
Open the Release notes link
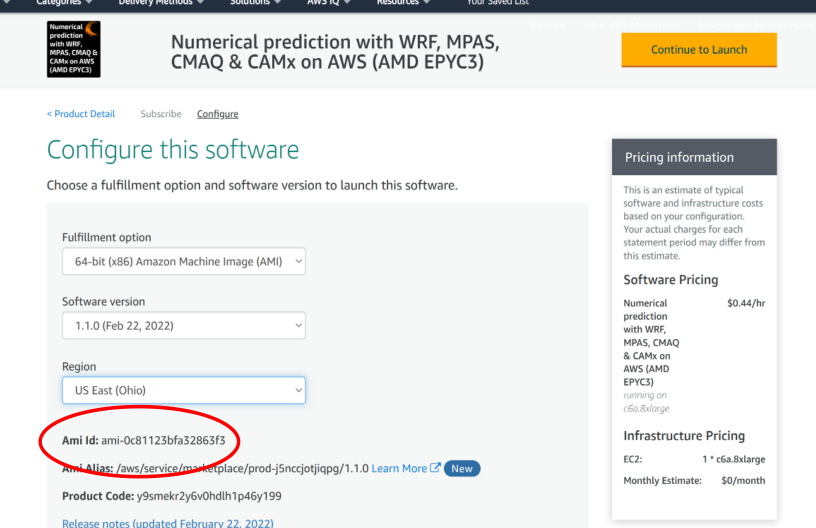(x=168, y=523)
